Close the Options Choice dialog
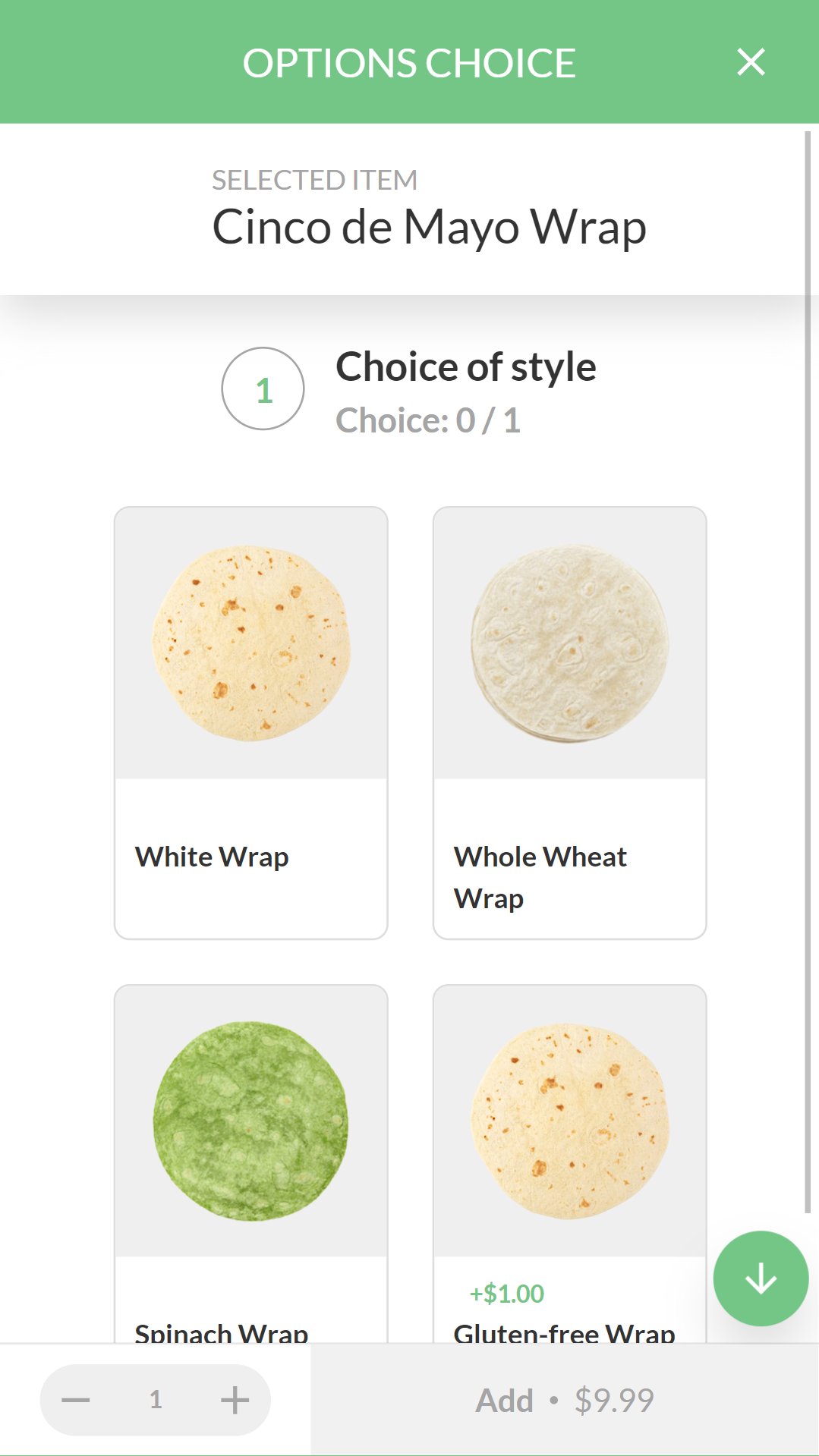Viewport: 819px width, 1456px height. point(751,62)
